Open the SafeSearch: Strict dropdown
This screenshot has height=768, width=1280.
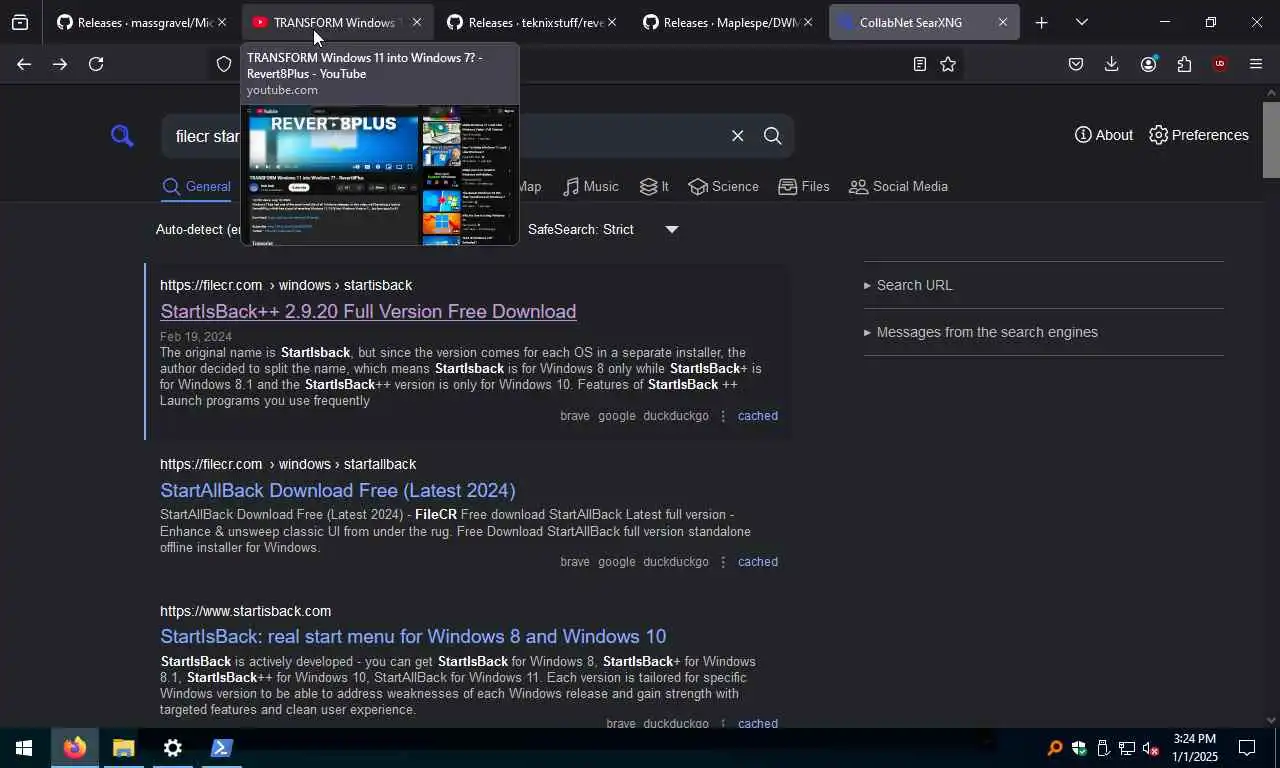(x=603, y=229)
